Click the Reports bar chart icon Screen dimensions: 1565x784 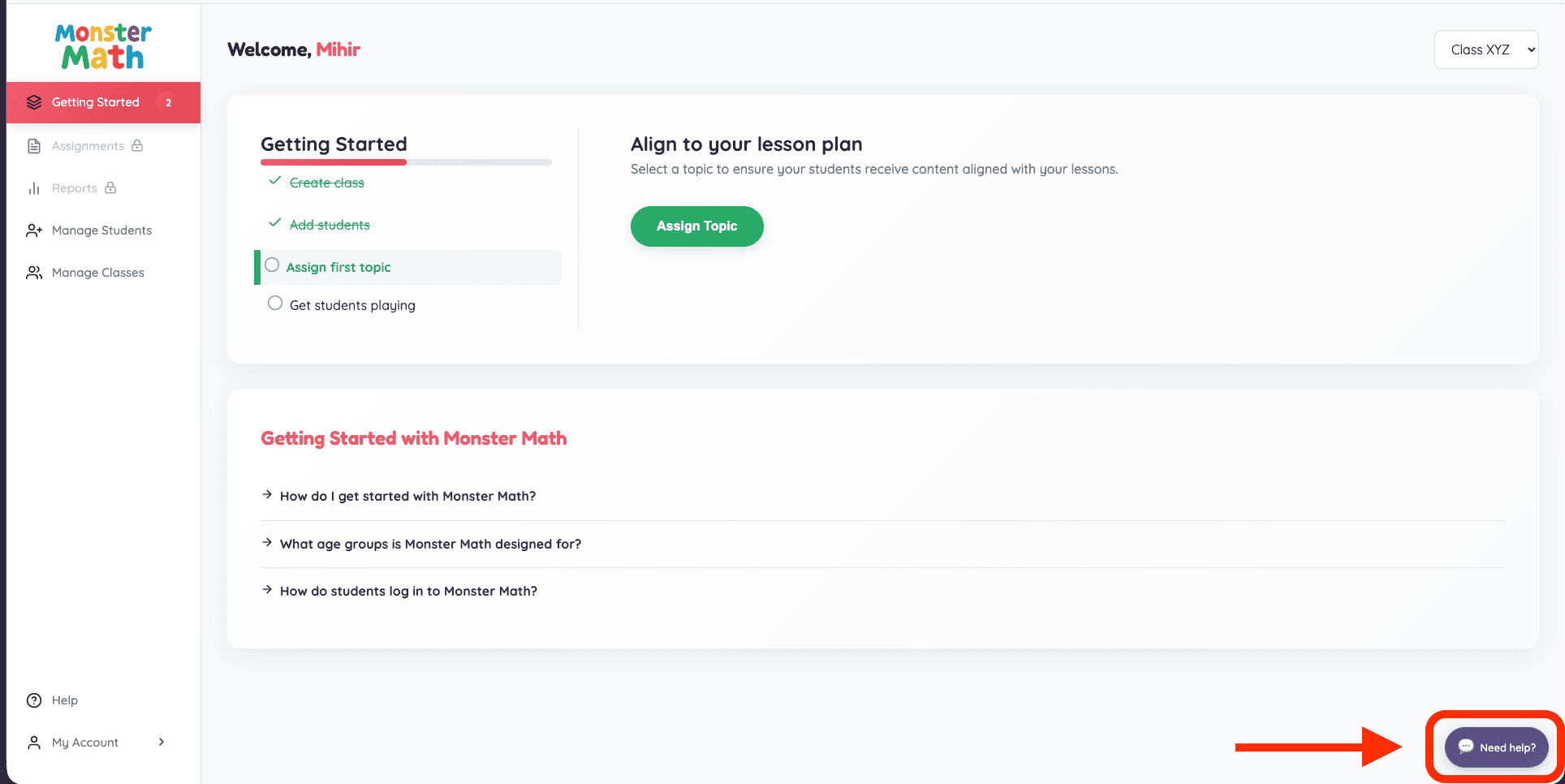coord(34,188)
